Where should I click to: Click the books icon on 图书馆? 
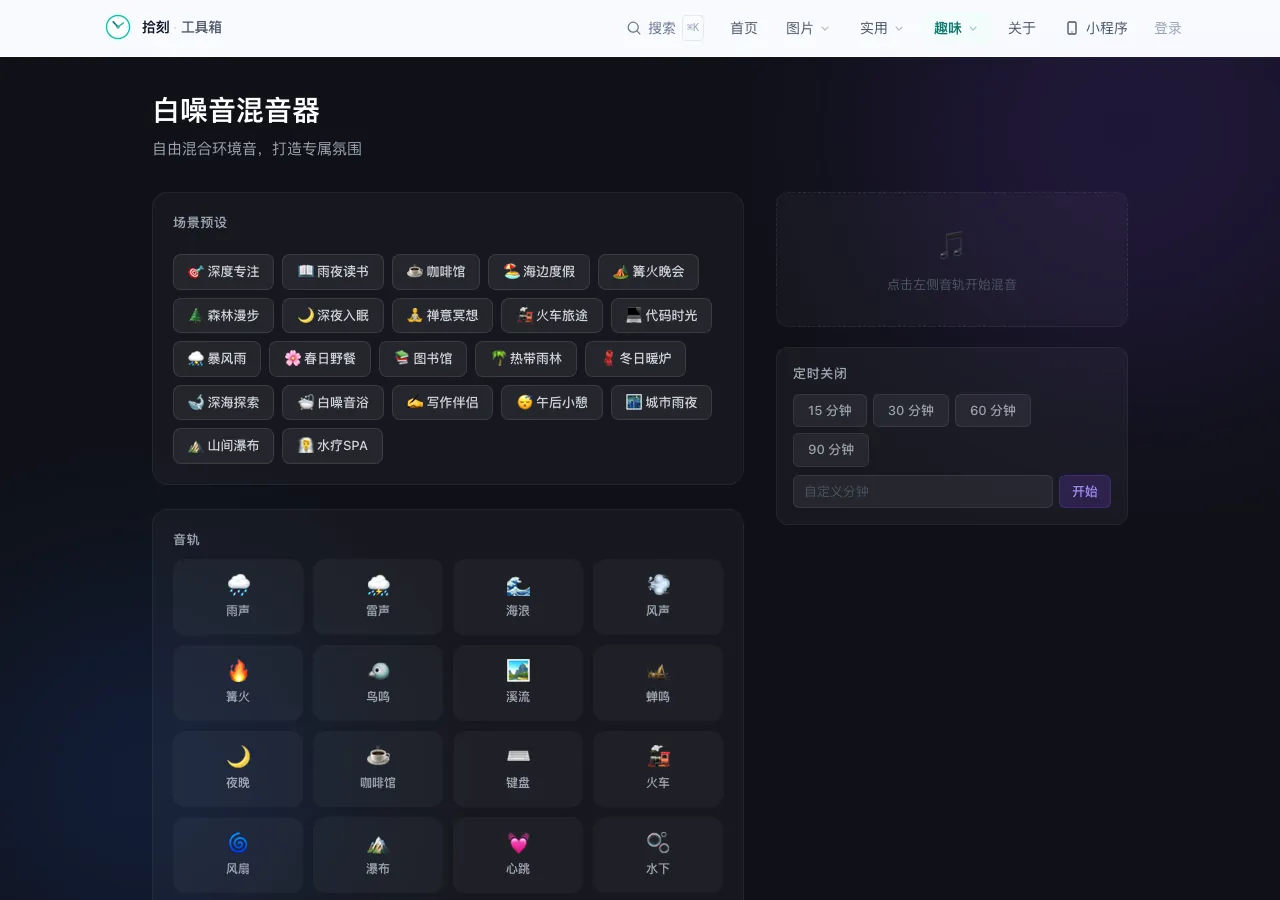[x=402, y=358]
